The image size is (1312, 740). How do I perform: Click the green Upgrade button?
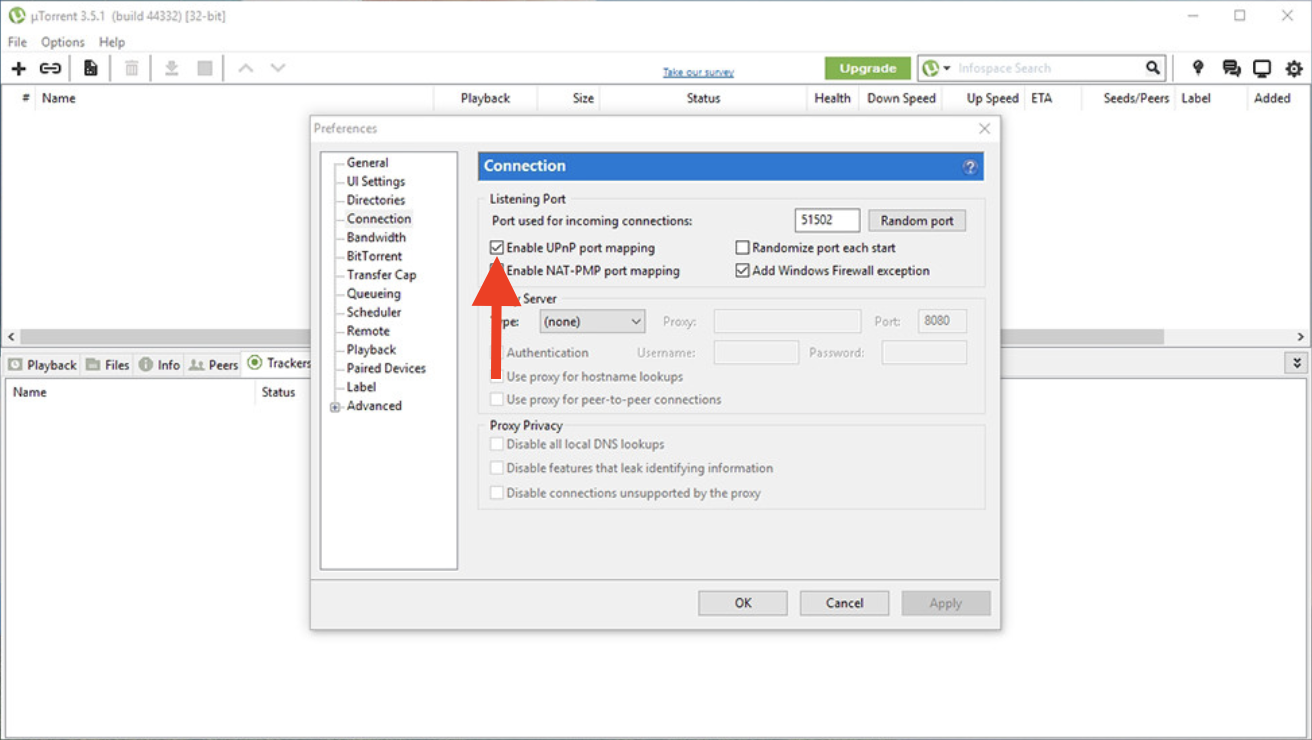[x=868, y=68]
